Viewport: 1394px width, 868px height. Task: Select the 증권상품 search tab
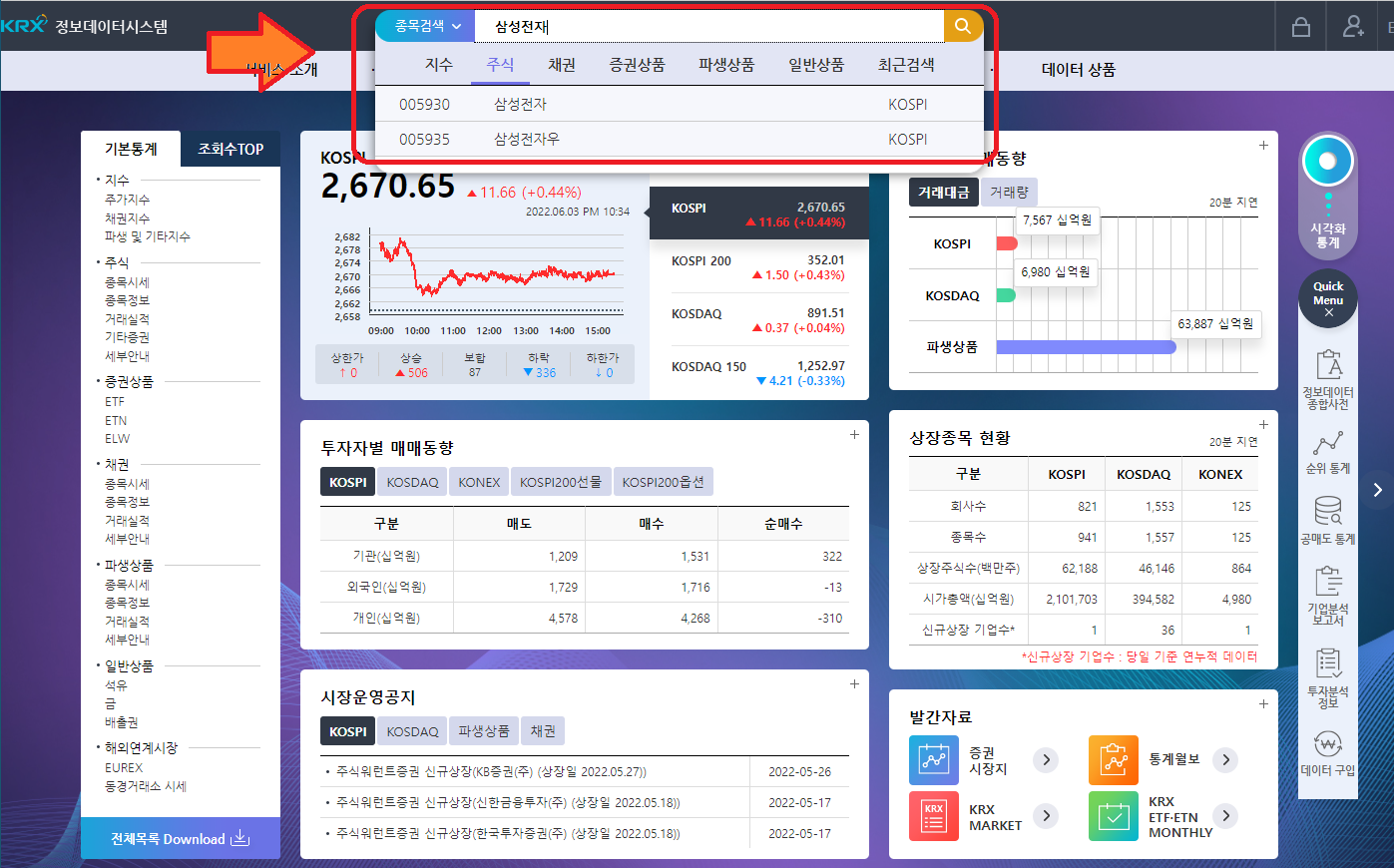tap(637, 65)
